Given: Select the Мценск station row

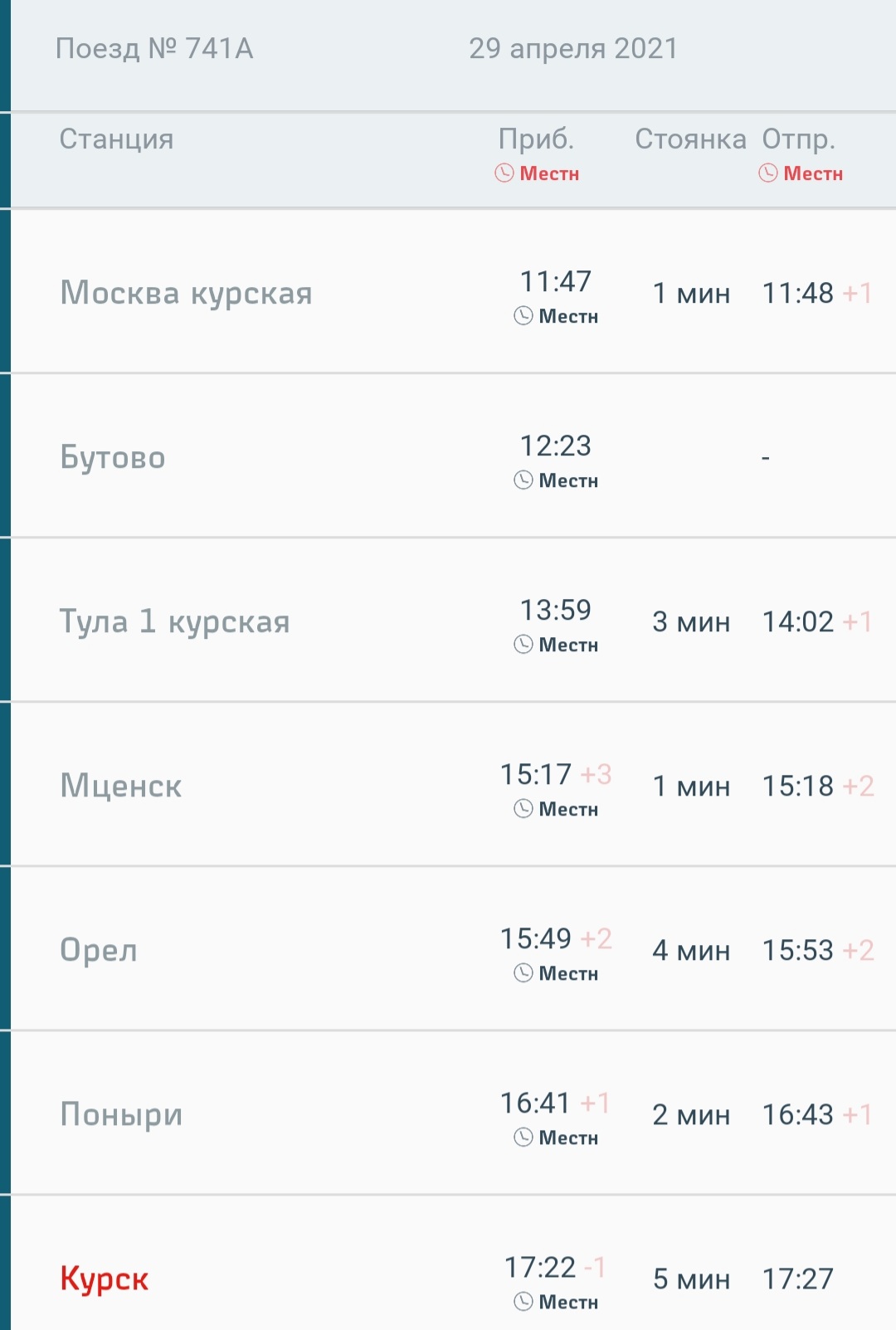Looking at the screenshot, I should coord(121,786).
